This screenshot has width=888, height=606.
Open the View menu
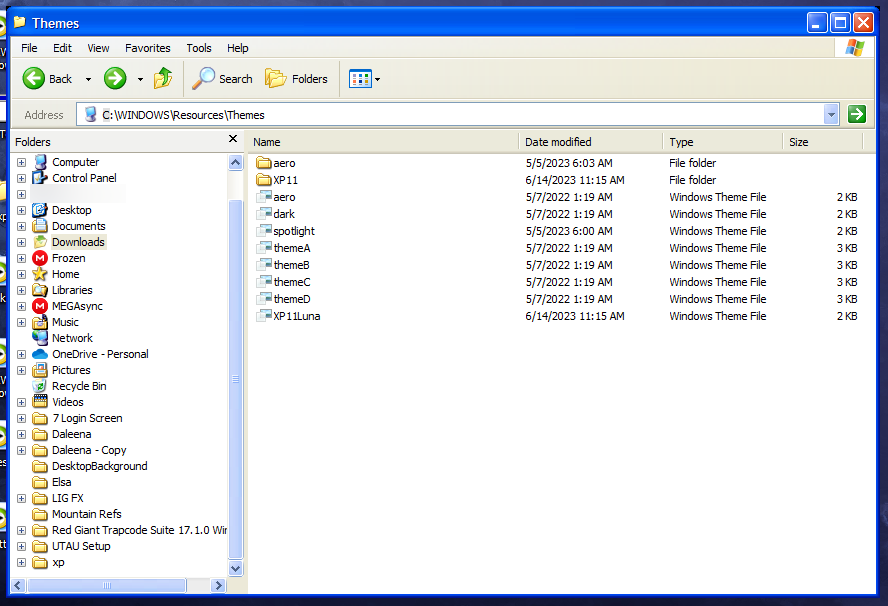98,48
